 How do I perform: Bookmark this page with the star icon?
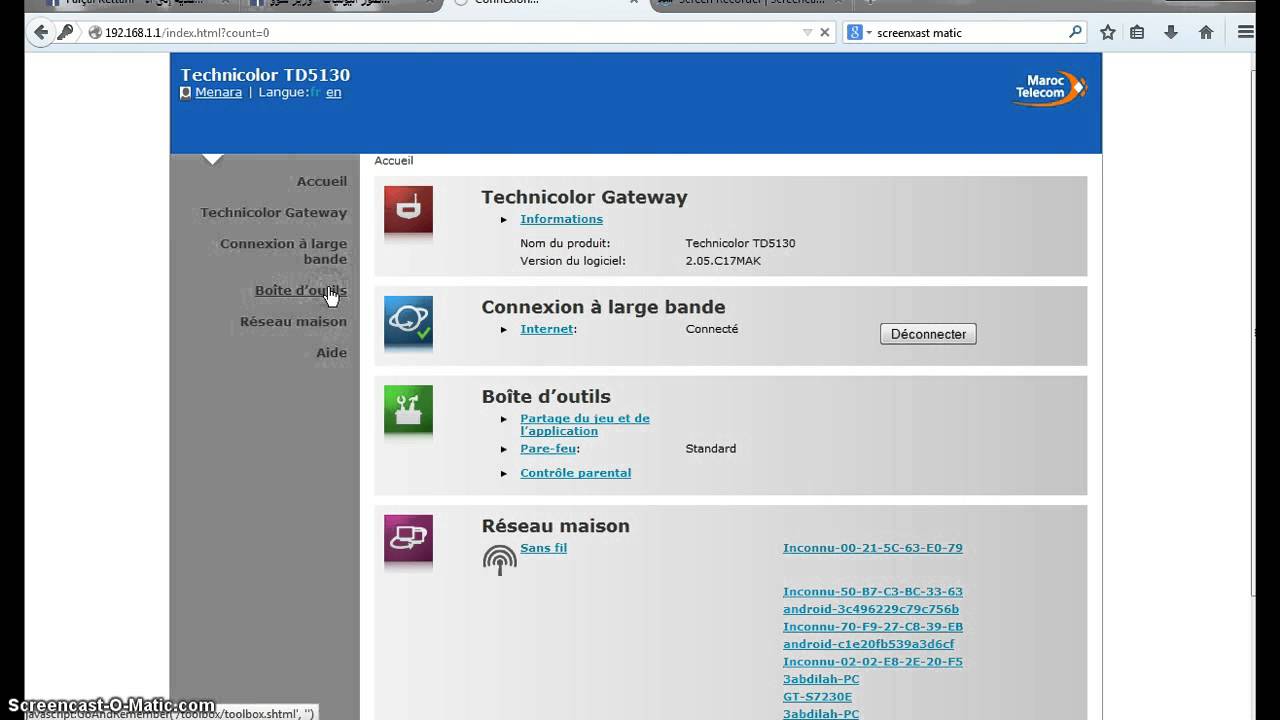[x=1108, y=32]
